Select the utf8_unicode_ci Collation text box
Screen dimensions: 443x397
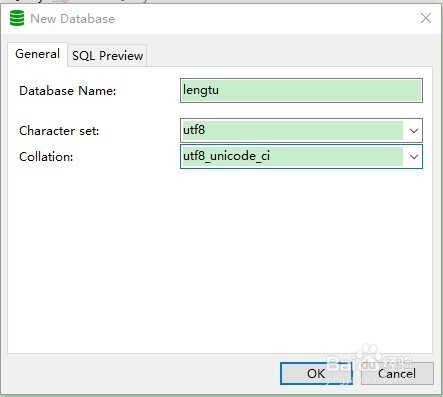point(293,156)
